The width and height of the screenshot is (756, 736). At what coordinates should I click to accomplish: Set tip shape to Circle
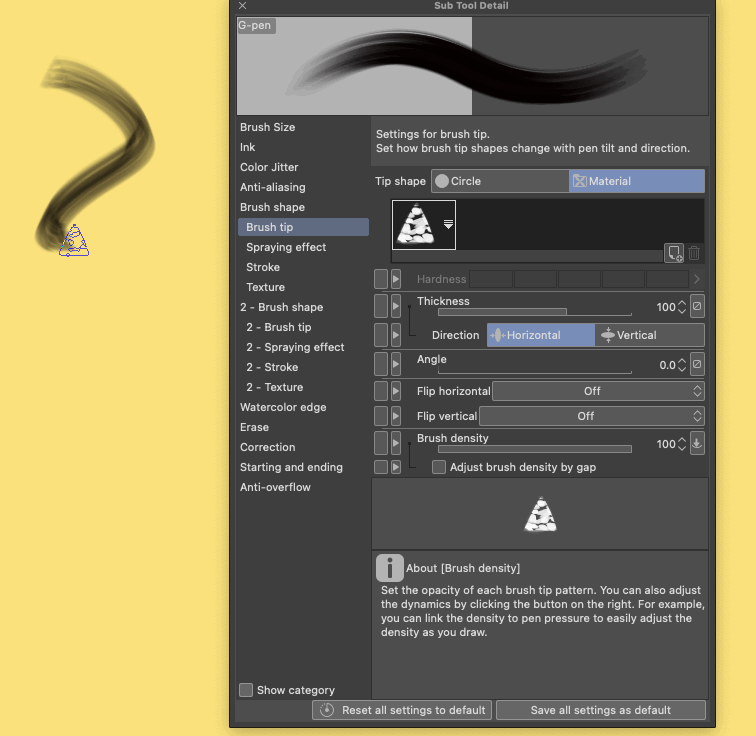click(x=500, y=181)
